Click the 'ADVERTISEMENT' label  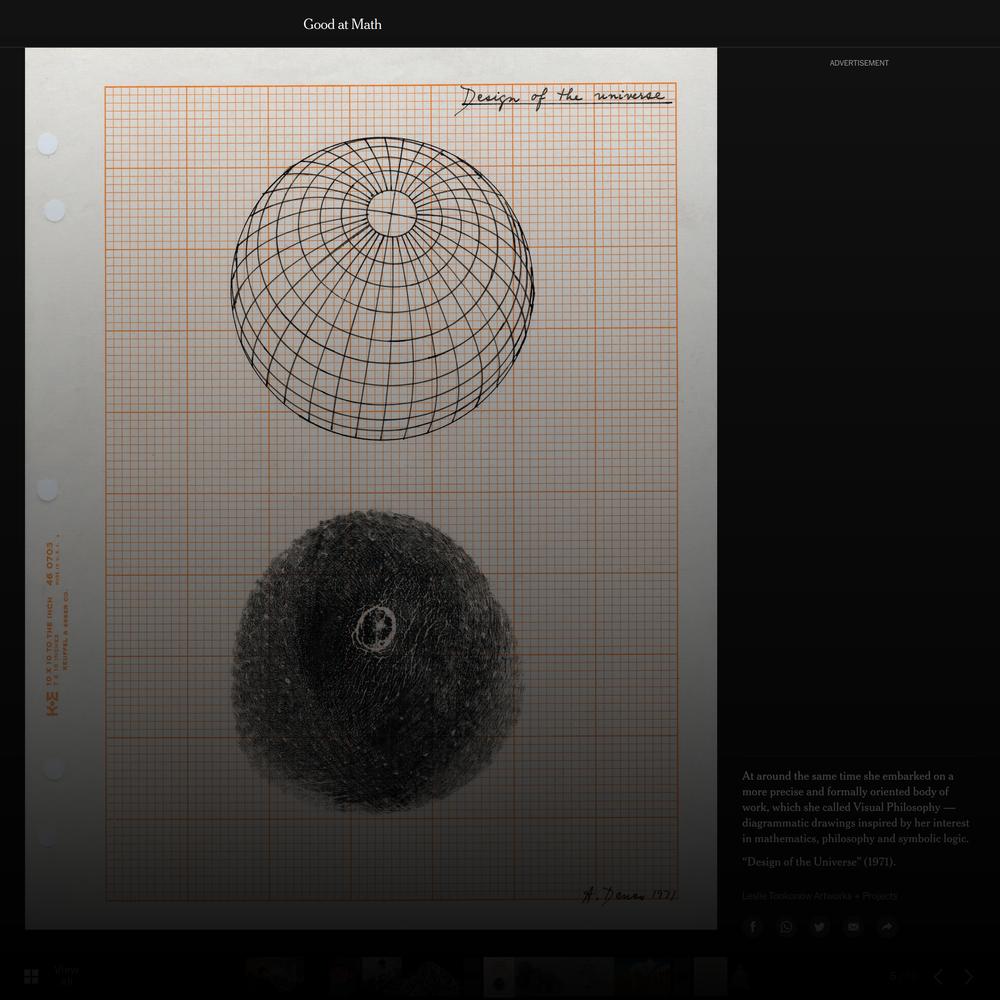click(859, 63)
